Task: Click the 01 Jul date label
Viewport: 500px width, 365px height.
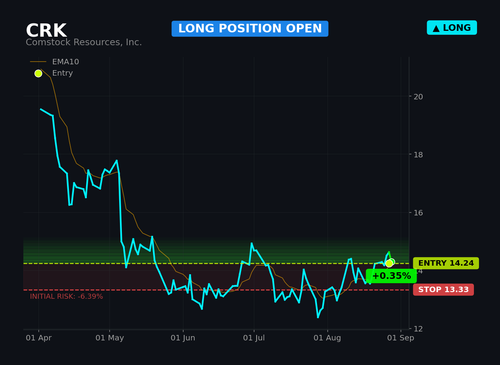Action: 254,338
